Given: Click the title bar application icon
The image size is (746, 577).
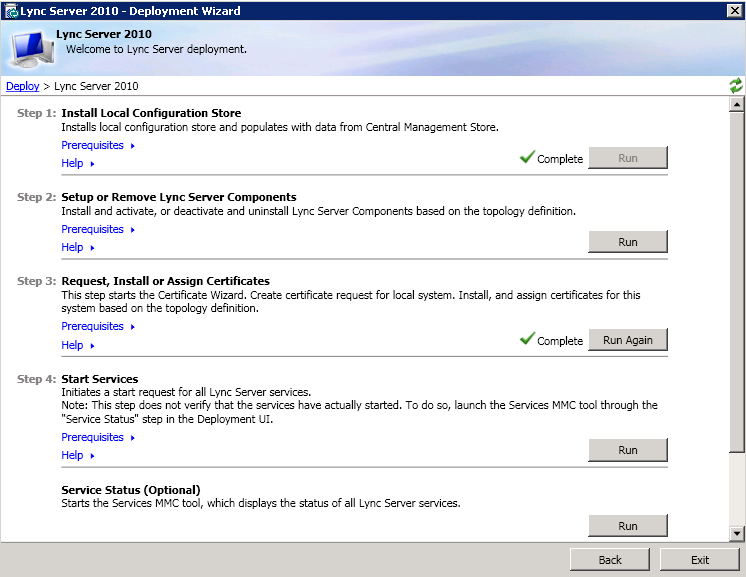Looking at the screenshot, I should click(9, 10).
